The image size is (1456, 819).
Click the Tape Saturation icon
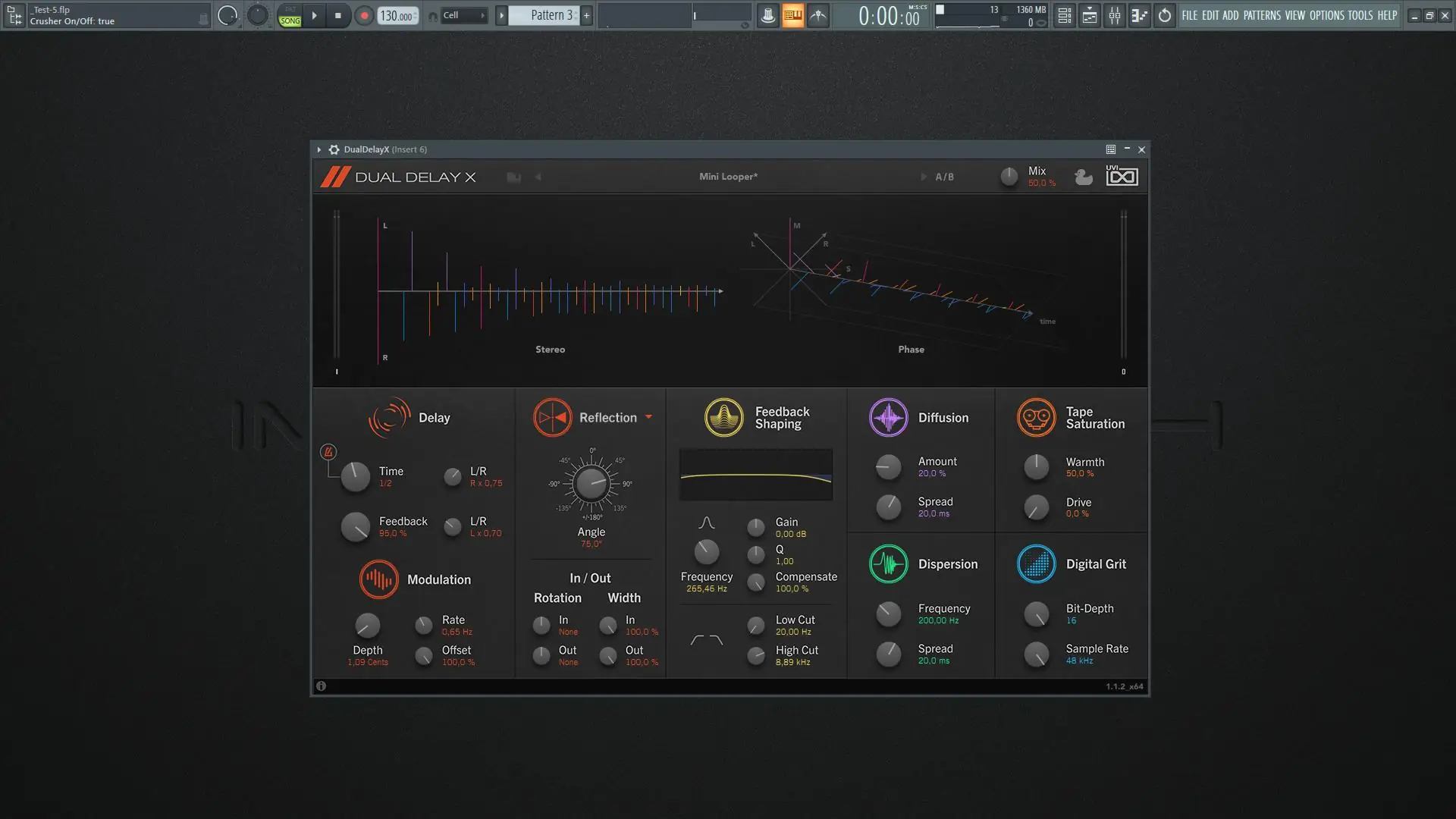point(1036,418)
